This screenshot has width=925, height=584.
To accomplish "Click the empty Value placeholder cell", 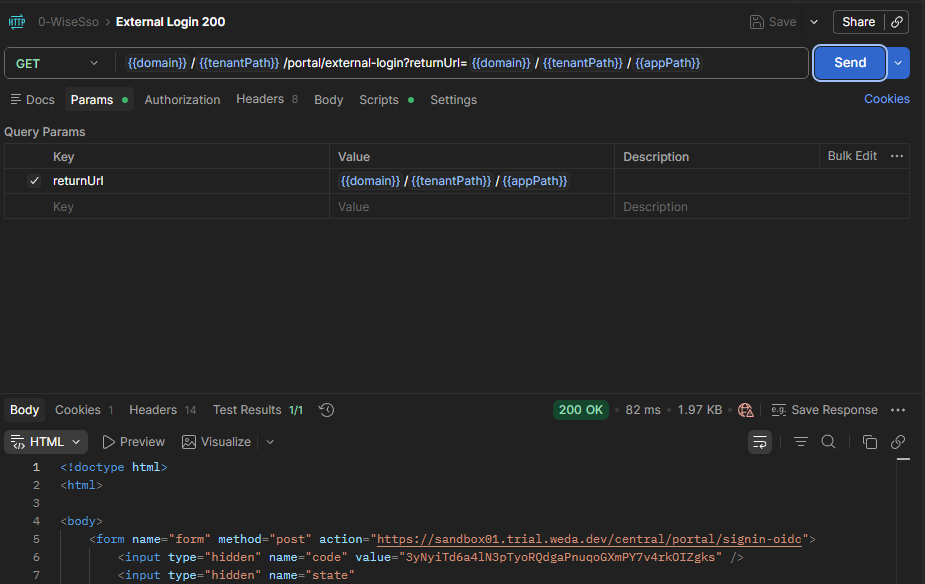I will point(472,206).
